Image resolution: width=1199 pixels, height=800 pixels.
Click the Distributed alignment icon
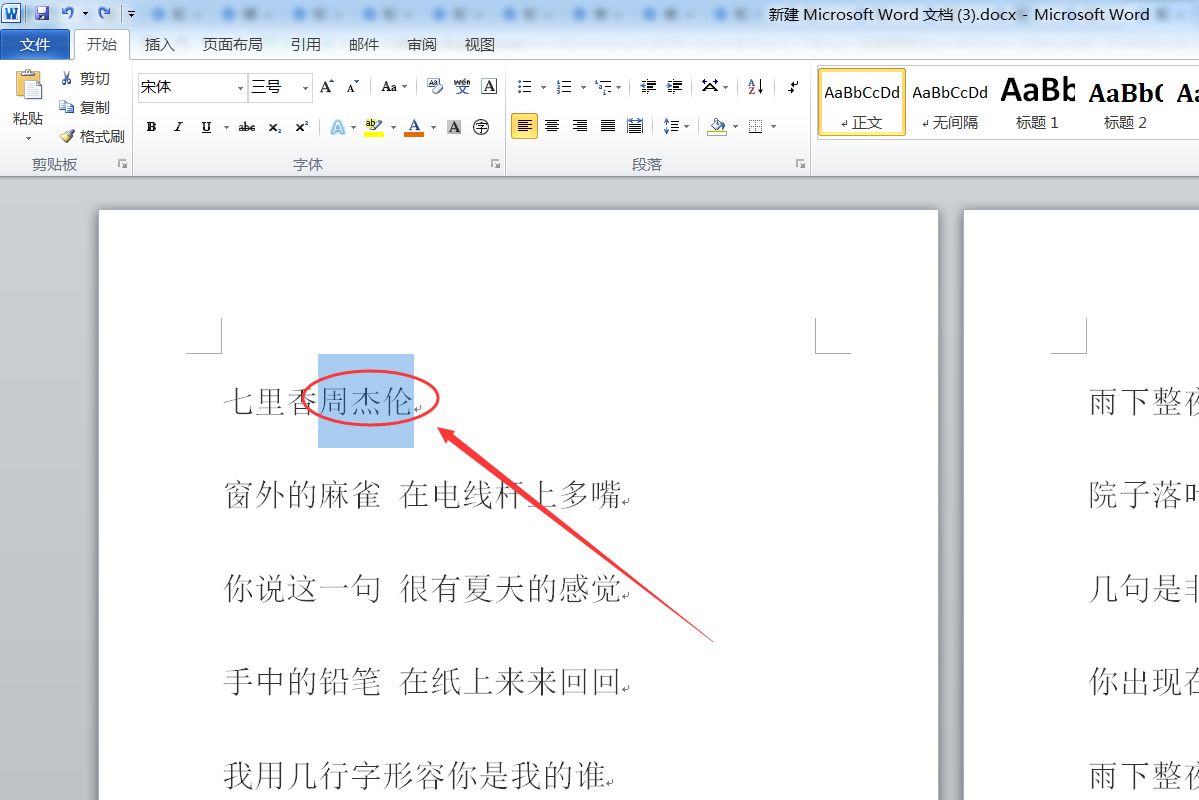pos(635,125)
